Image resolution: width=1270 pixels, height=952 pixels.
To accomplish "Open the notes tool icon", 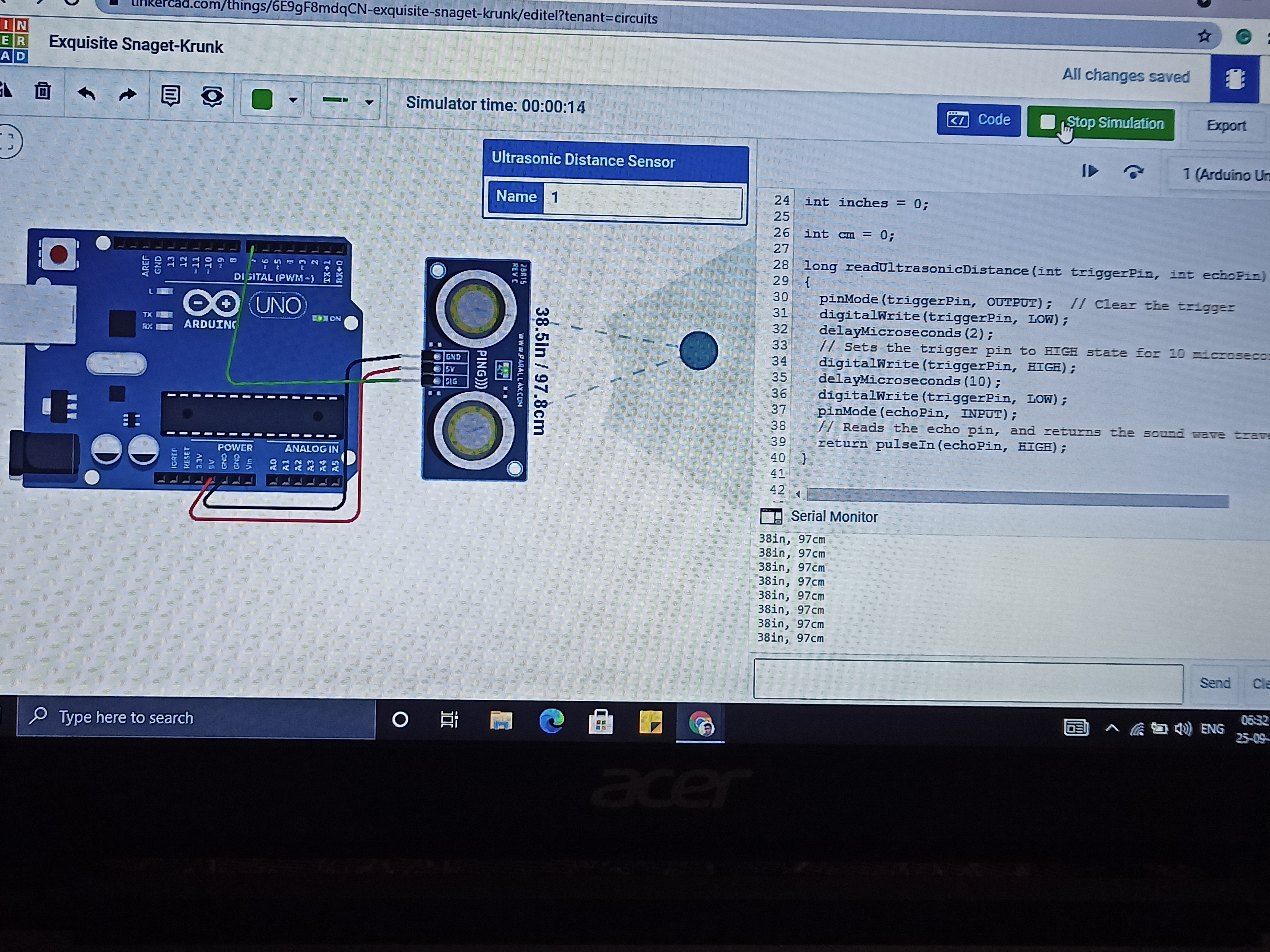I will tap(171, 96).
